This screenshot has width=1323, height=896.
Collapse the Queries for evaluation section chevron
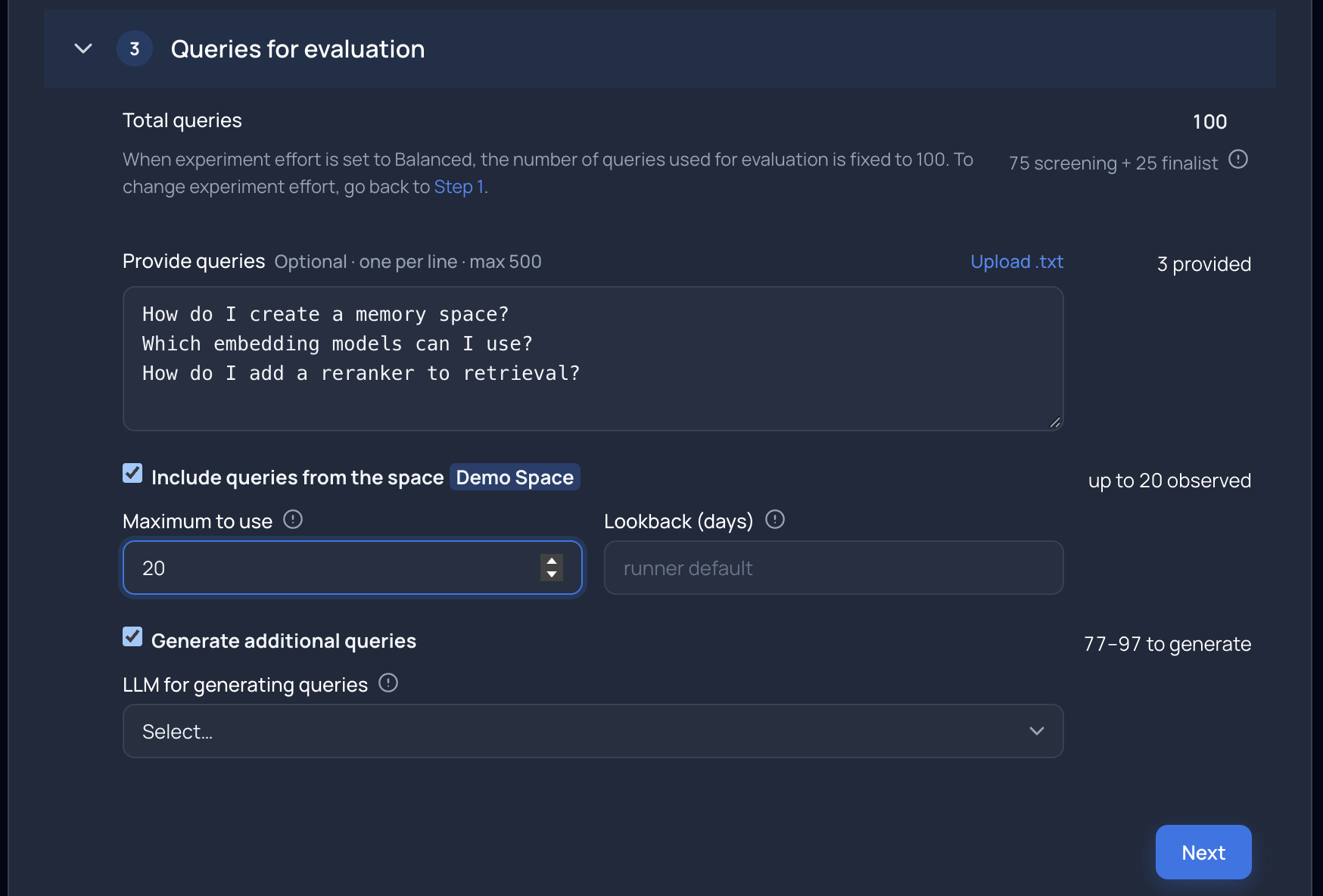point(83,49)
